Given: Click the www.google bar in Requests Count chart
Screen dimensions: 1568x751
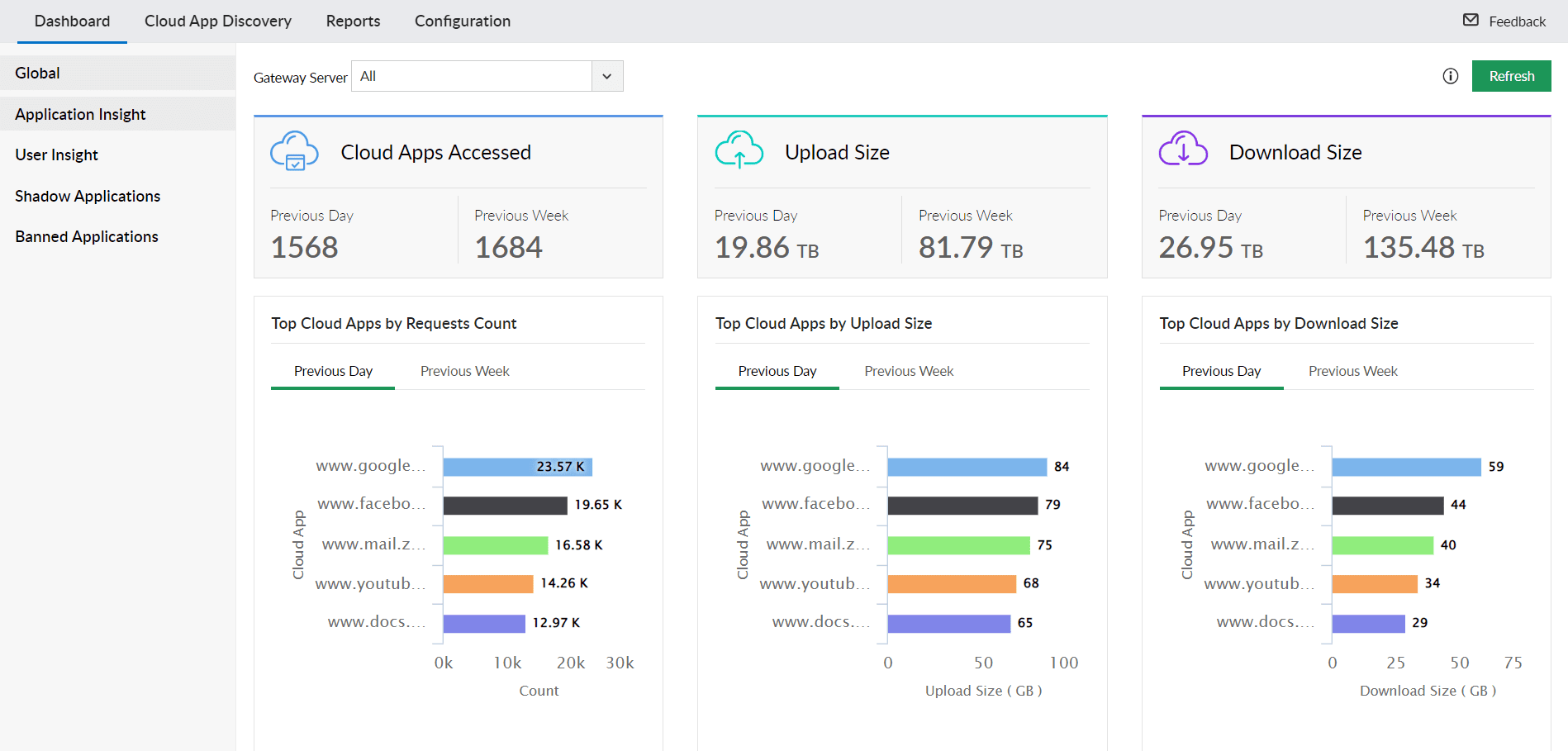Looking at the screenshot, I should 516,466.
